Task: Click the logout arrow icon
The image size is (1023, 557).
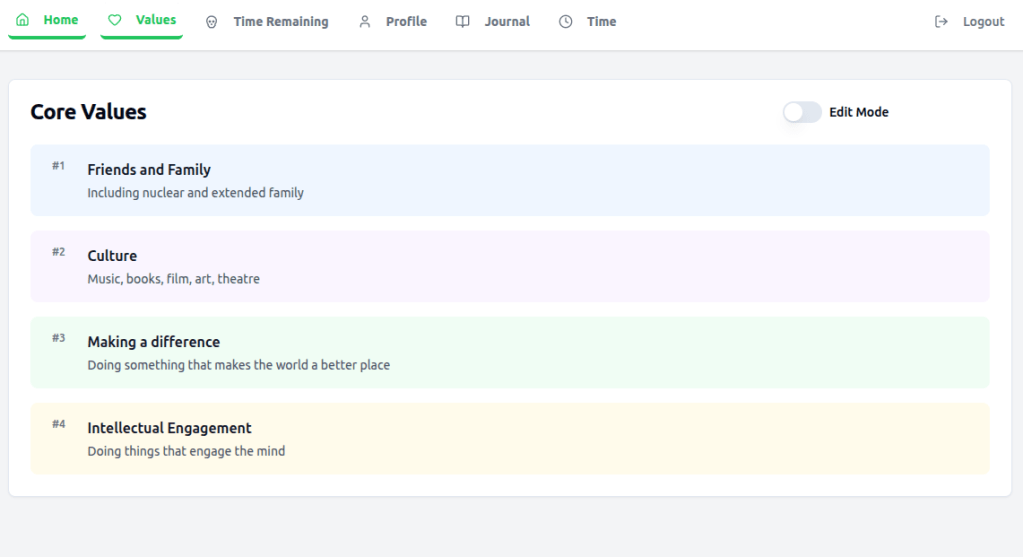Action: tap(941, 22)
